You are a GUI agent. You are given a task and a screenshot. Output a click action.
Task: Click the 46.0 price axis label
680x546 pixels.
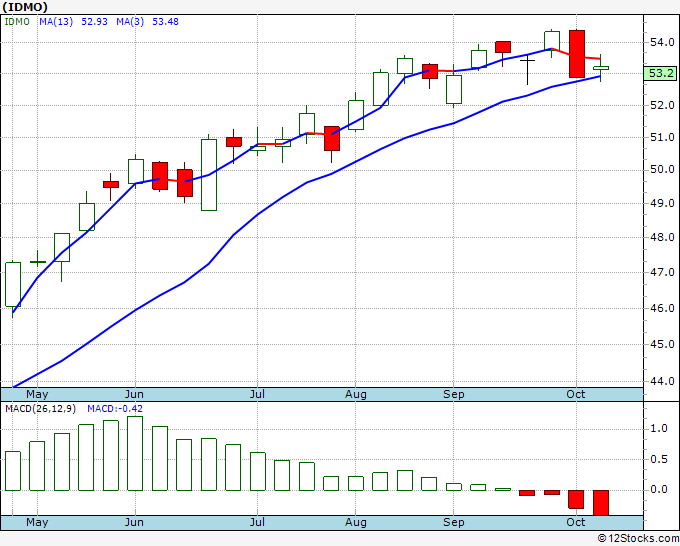pyautogui.click(x=662, y=308)
